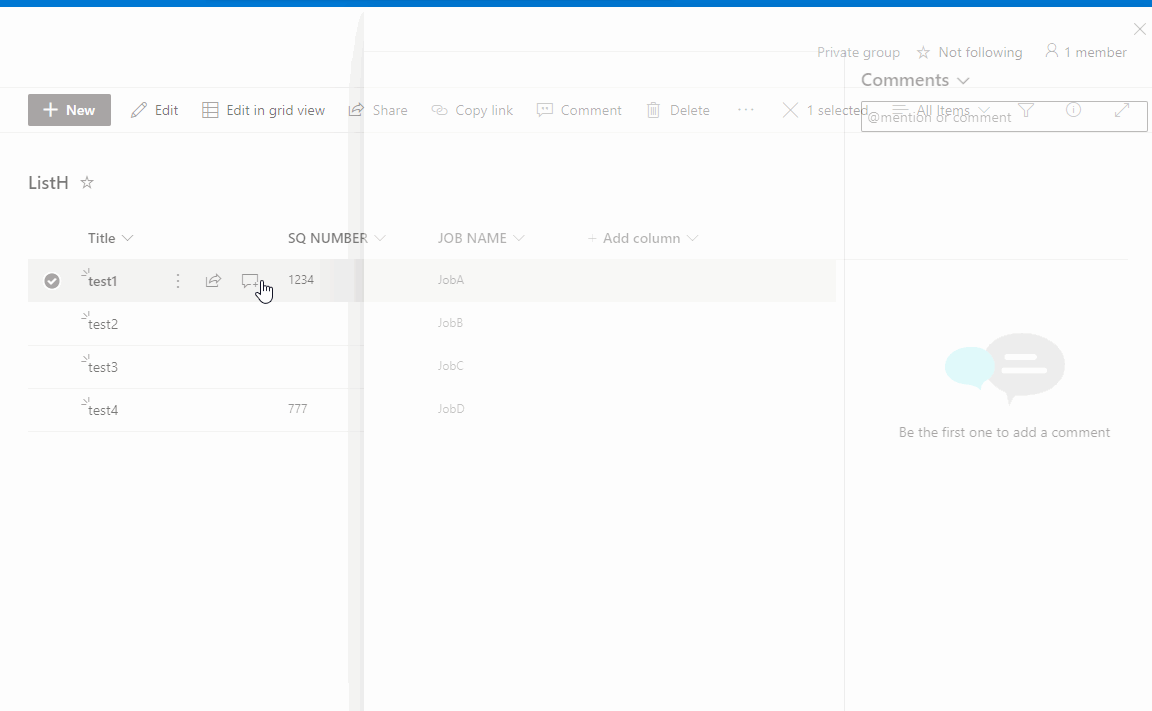1152x711 pixels.
Task: Click the New button
Action: pyautogui.click(x=69, y=110)
